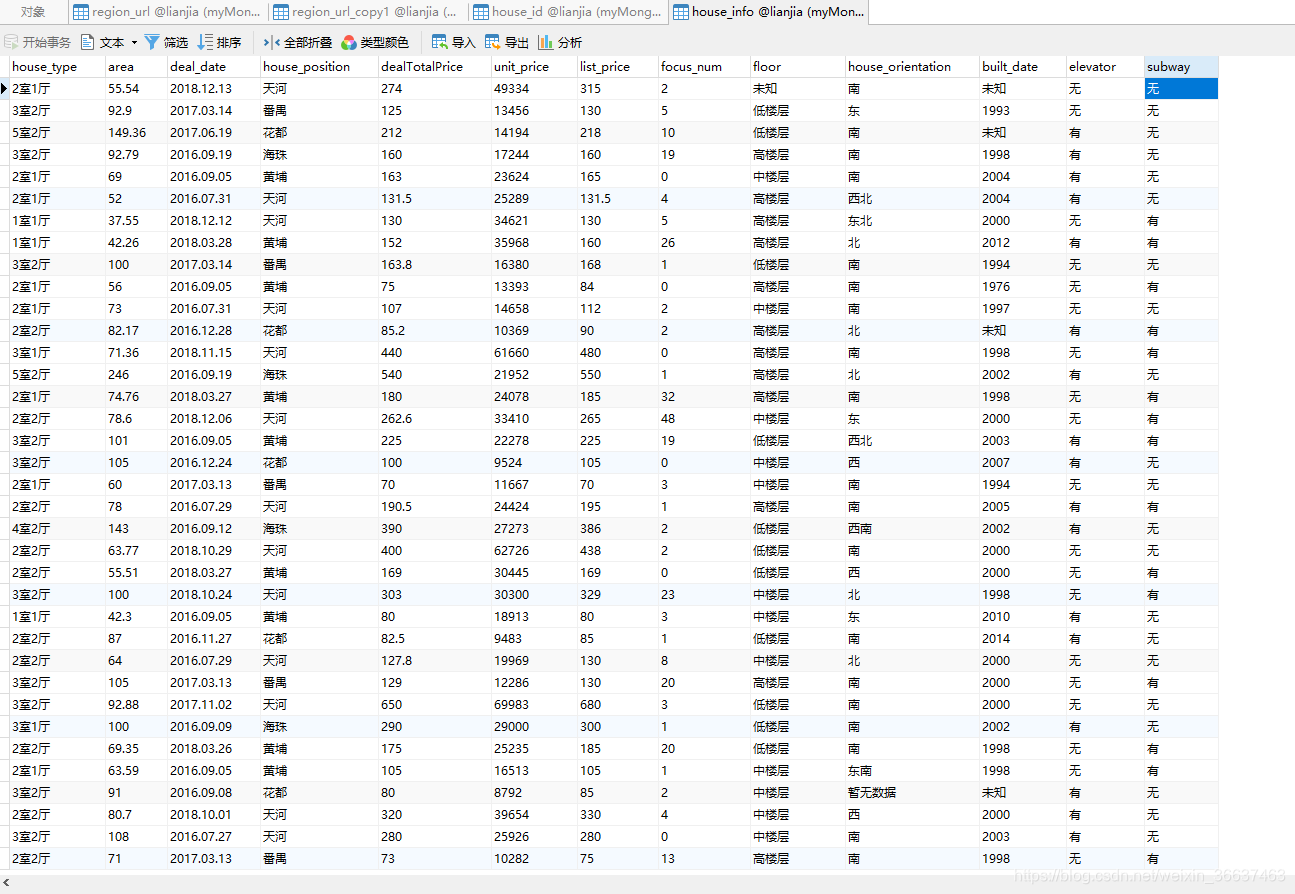
Task: Select the deal_date cell 2017.11.02
Action: tap(214, 705)
